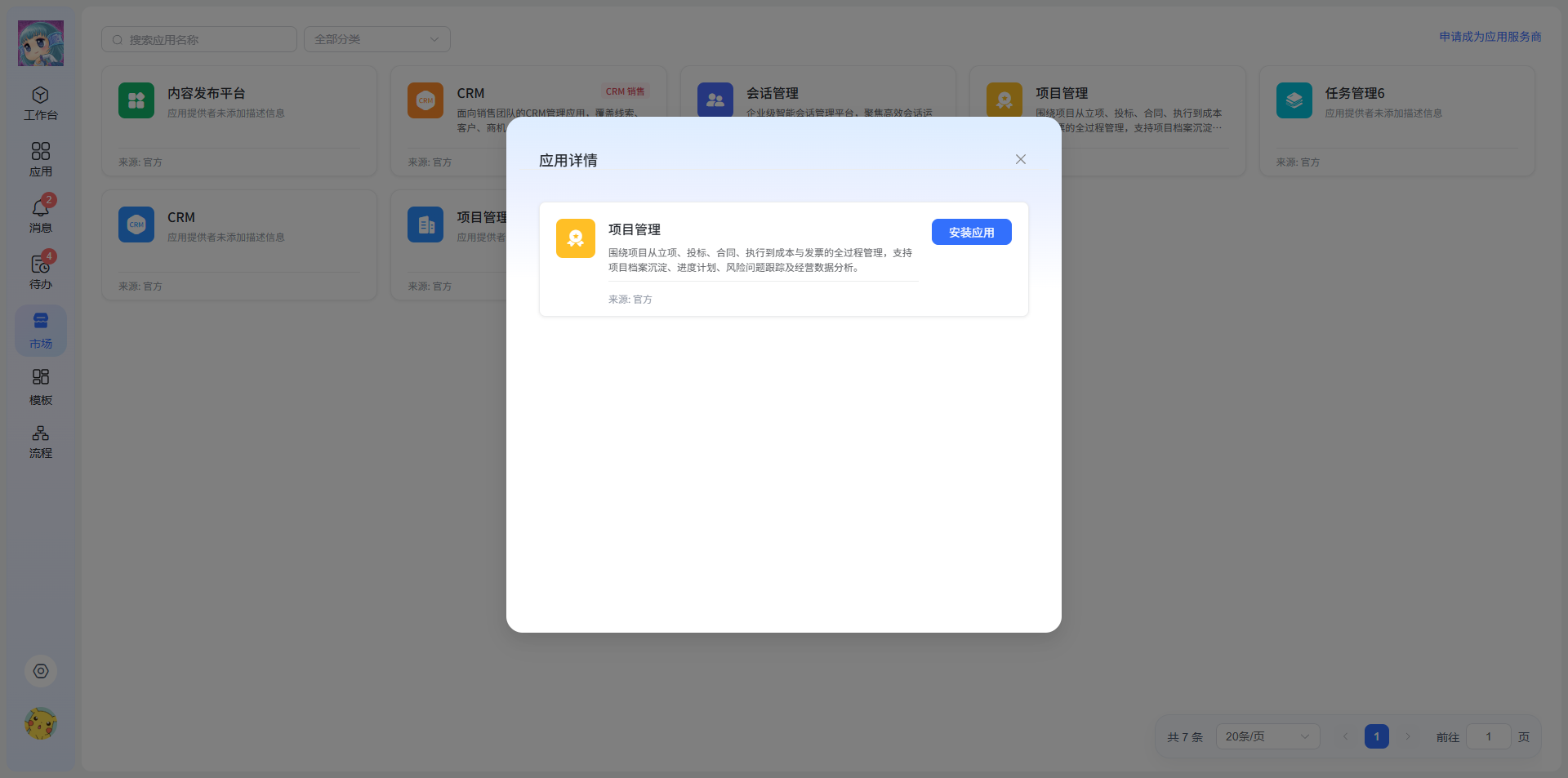1568x778 pixels.
Task: Click the 共 7 条 total count text
Action: (1185, 737)
